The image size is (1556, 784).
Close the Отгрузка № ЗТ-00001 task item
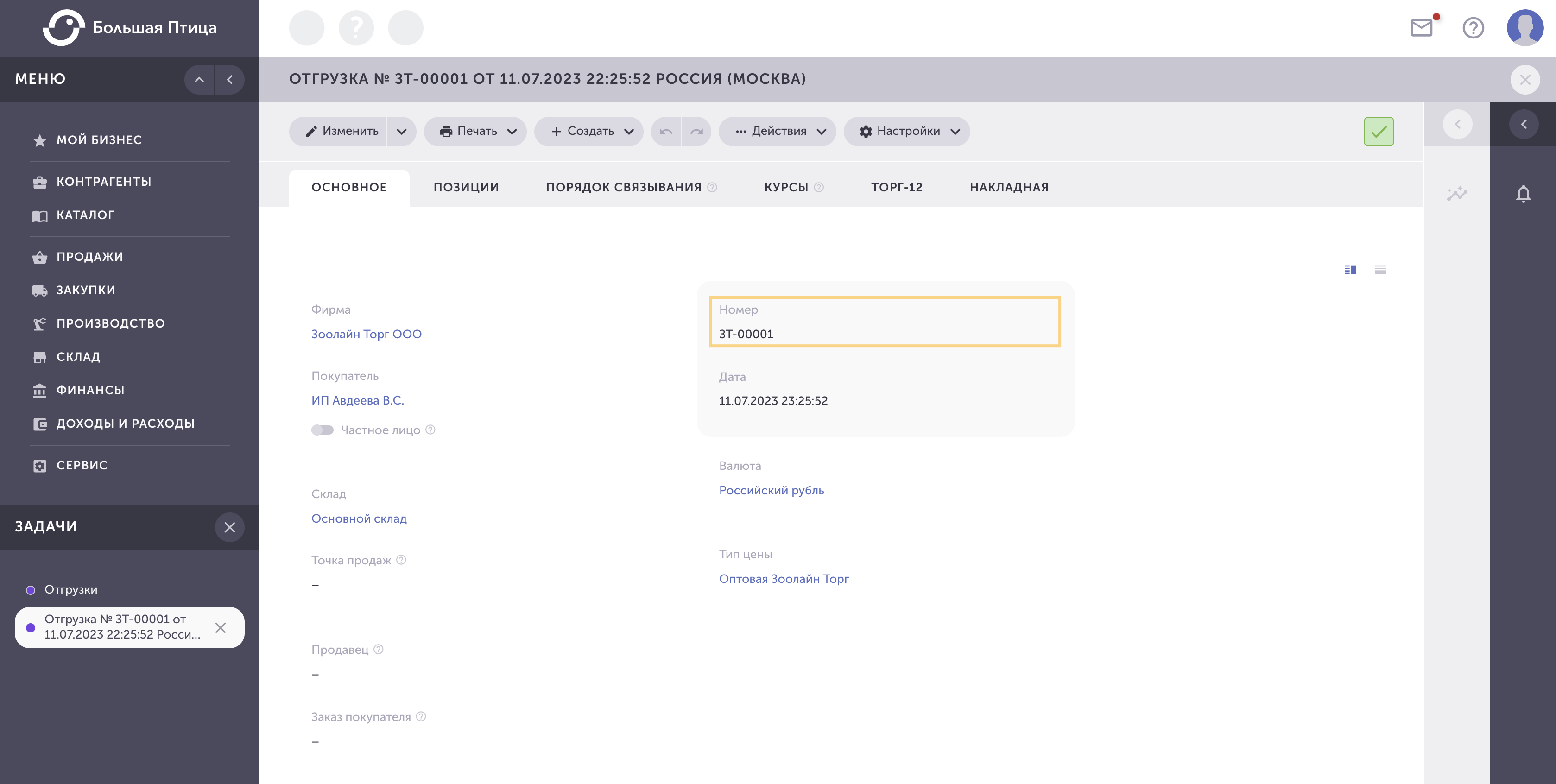pos(221,627)
